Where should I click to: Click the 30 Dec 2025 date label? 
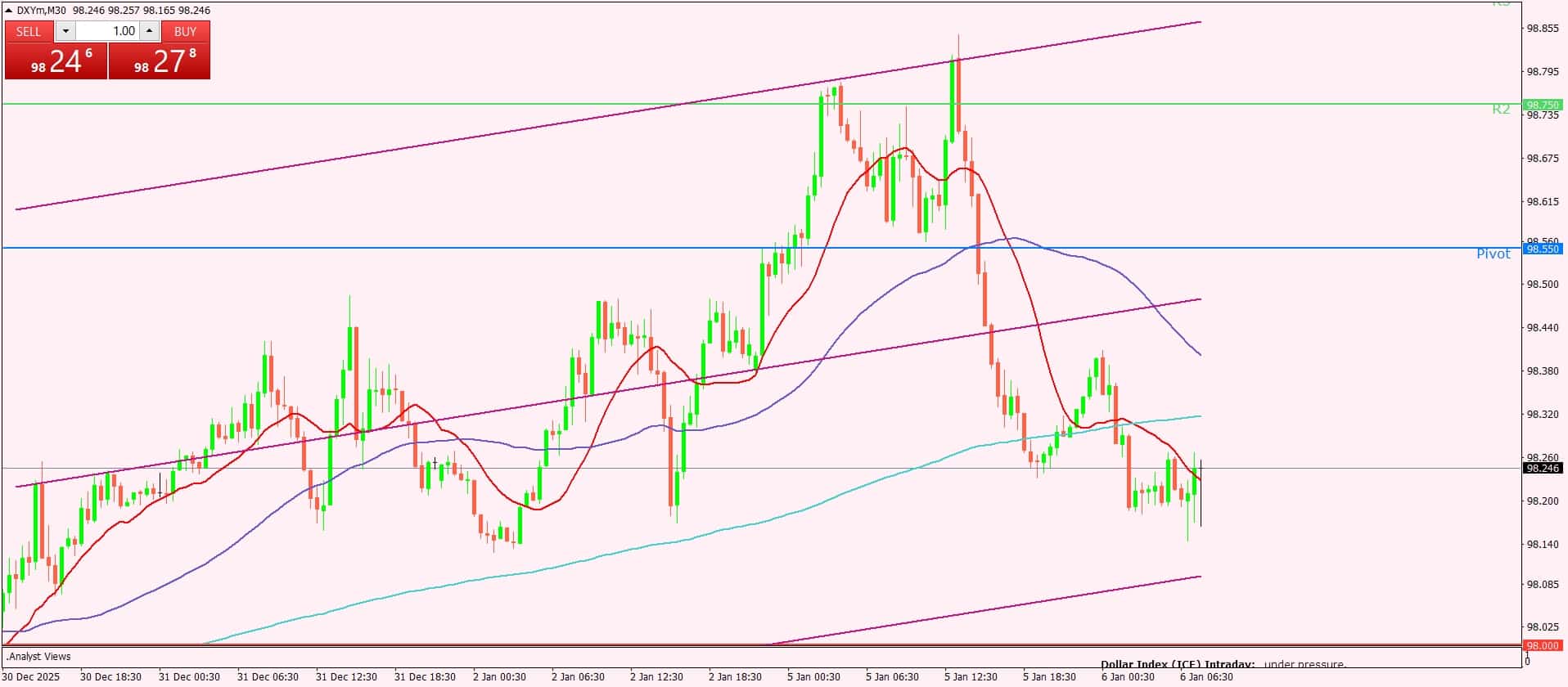point(32,677)
